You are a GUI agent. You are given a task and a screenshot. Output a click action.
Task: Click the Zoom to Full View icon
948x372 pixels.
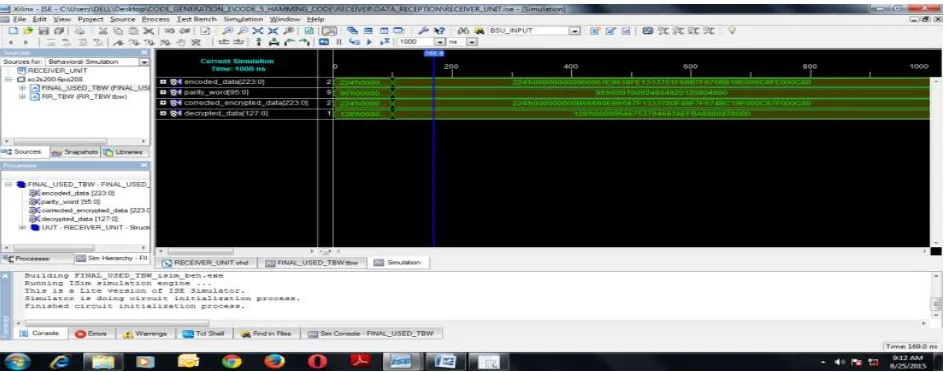(x=258, y=30)
